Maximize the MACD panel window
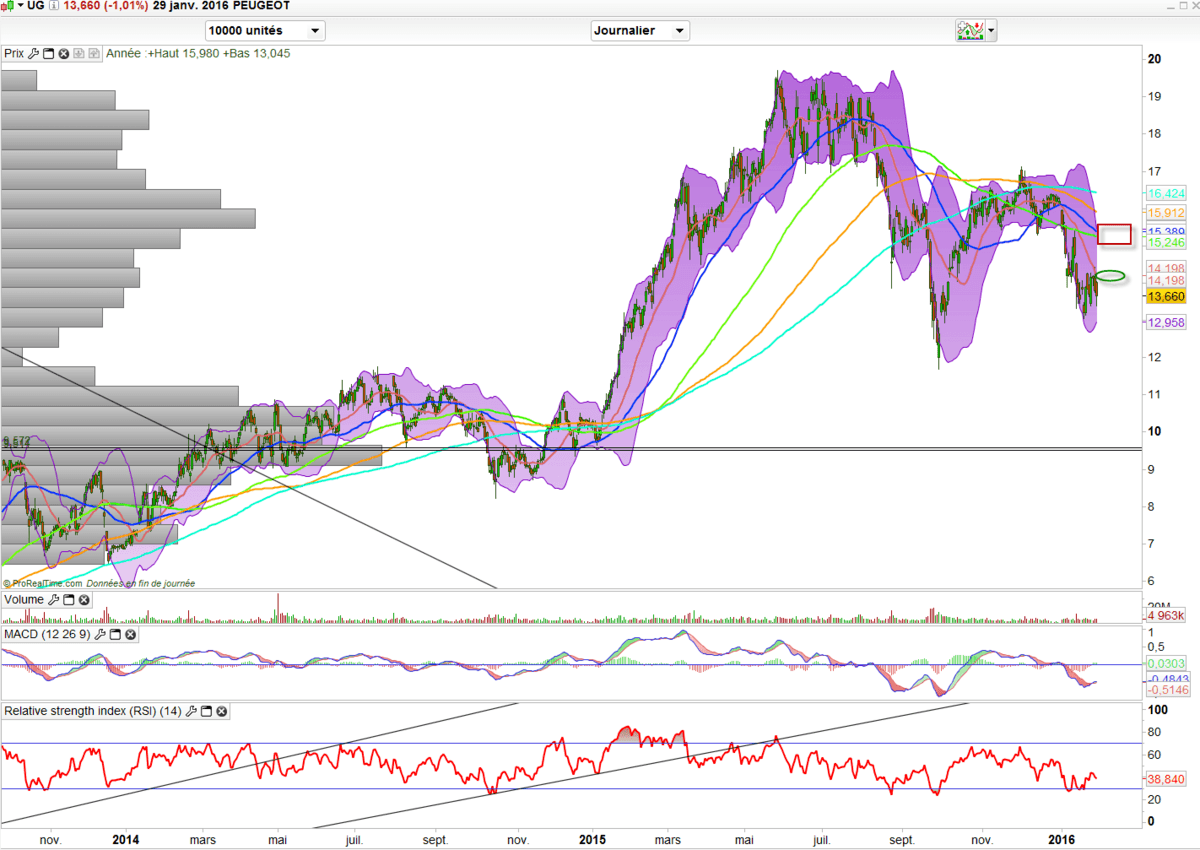The image size is (1200, 850). pyautogui.click(x=115, y=635)
